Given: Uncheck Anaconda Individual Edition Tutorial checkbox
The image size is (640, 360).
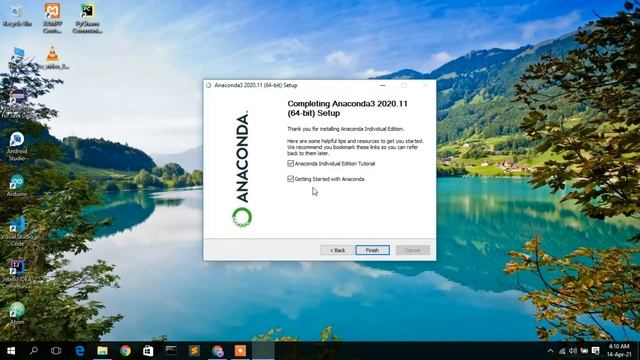Looking at the screenshot, I should (290, 163).
